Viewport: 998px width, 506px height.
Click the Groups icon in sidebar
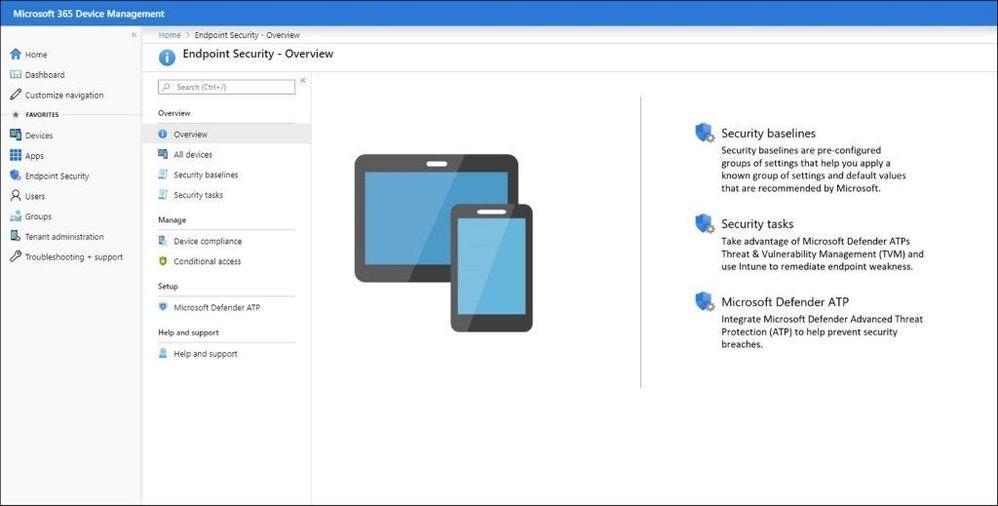(16, 216)
